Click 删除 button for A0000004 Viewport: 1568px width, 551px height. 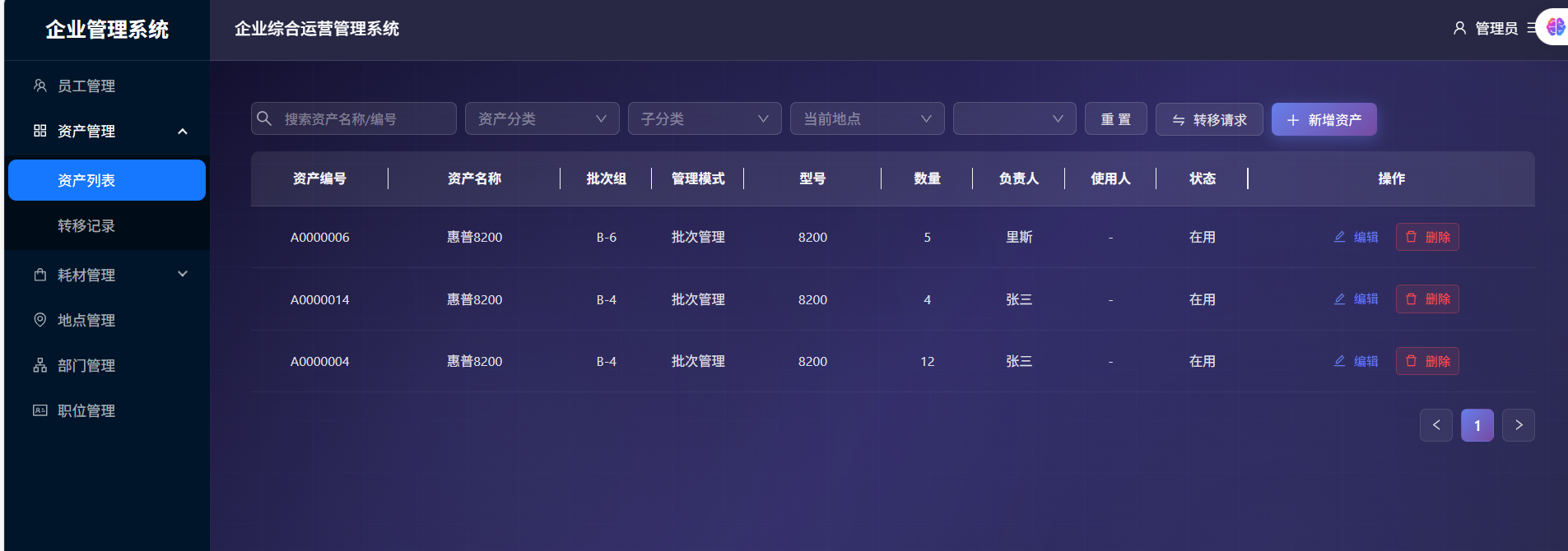coord(1427,361)
